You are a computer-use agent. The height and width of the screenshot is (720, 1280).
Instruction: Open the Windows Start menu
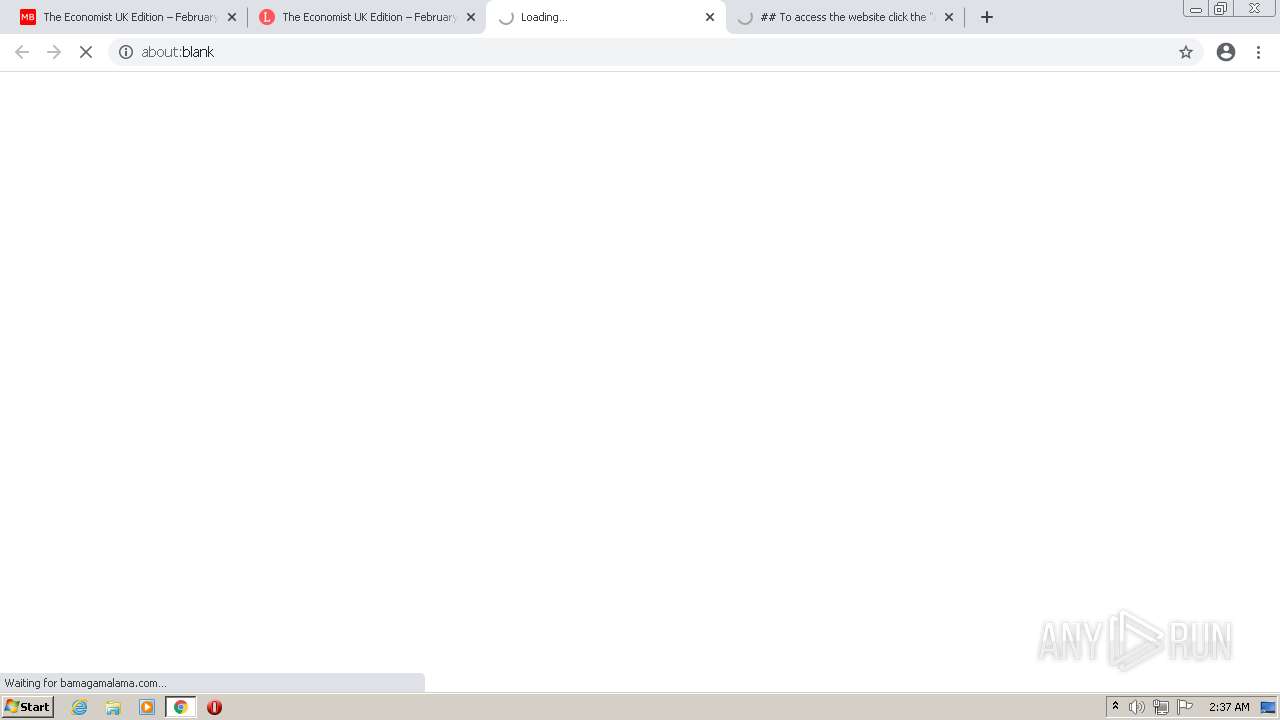[28, 707]
